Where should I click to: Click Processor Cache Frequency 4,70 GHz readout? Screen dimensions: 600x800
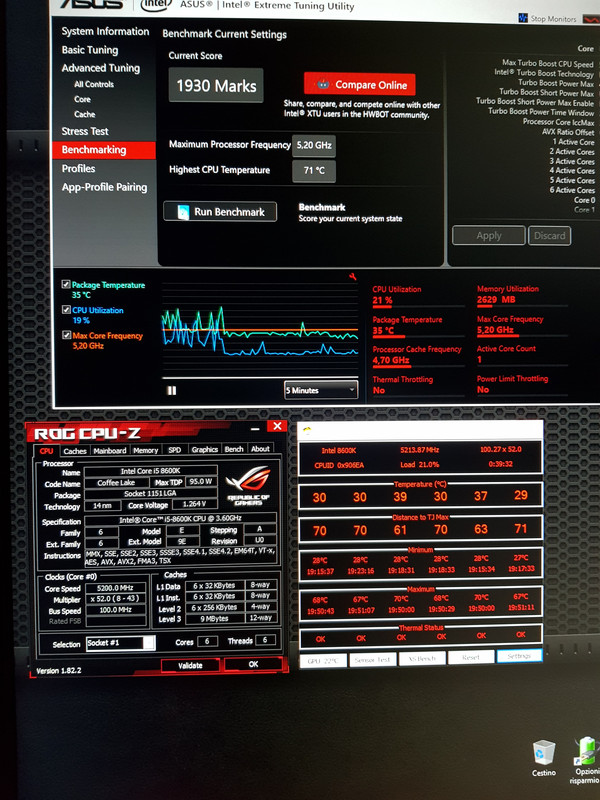417,355
